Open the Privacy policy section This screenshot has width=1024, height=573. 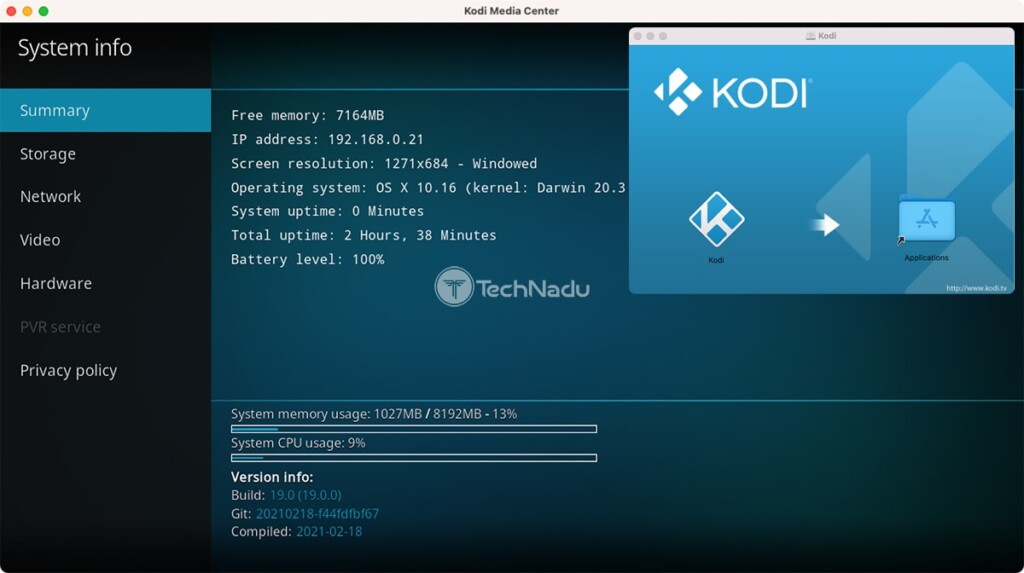click(105, 370)
